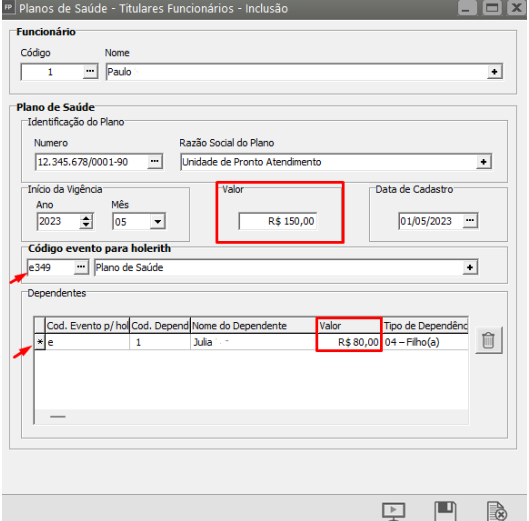Click dependent event code cell 'e'
This screenshot has height=521, width=529.
(87, 342)
